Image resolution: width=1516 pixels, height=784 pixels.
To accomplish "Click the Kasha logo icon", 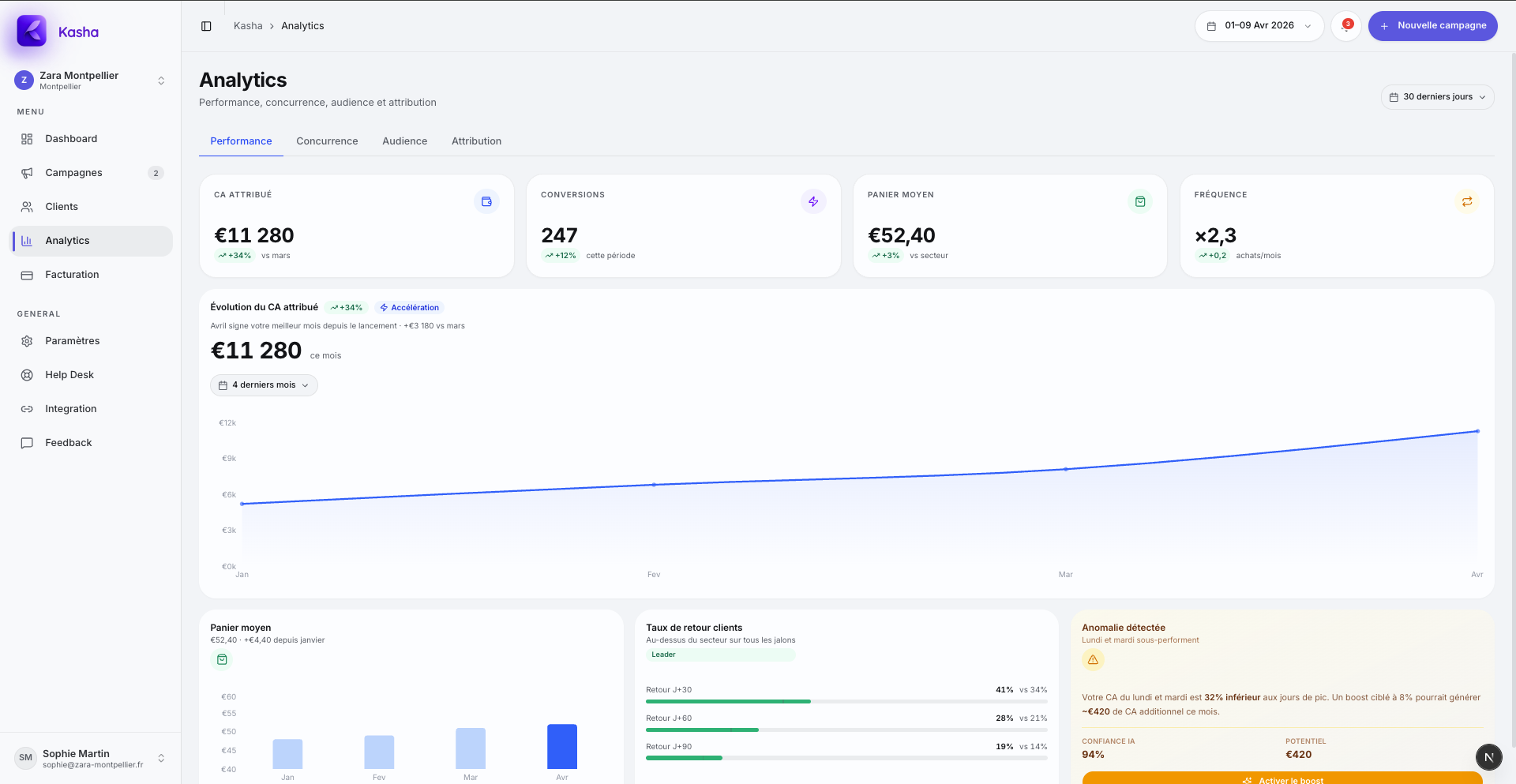I will (x=32, y=32).
